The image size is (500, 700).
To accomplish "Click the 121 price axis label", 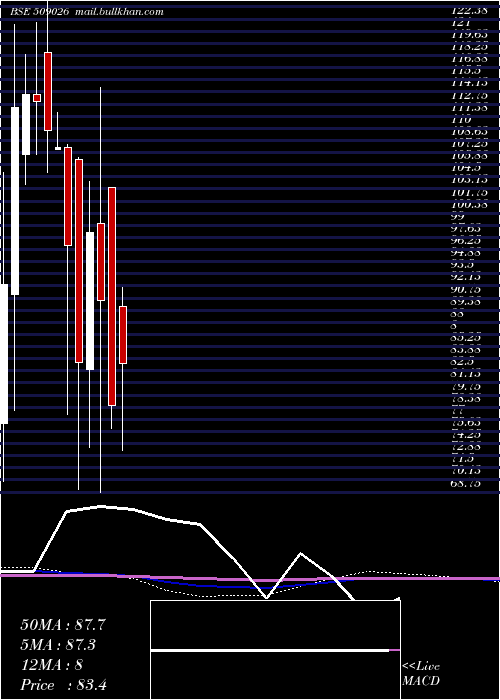I will click(459, 22).
